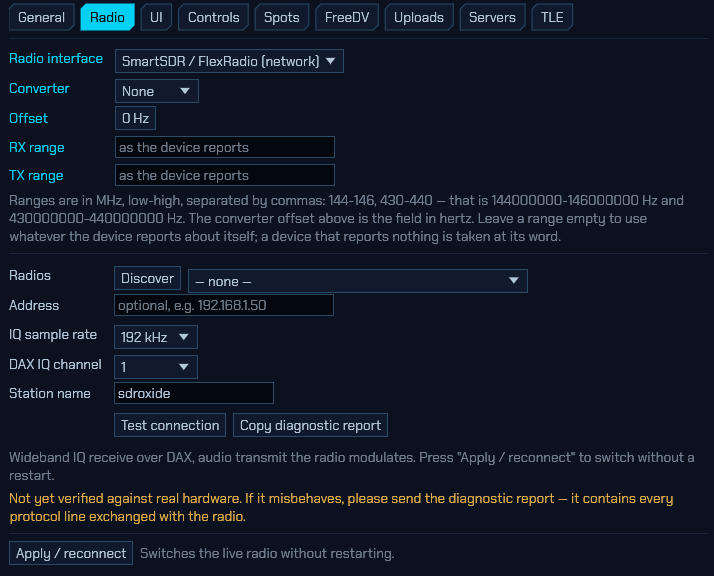This screenshot has height=576, width=714.
Task: Click the RX range label
Action: click(x=36, y=148)
